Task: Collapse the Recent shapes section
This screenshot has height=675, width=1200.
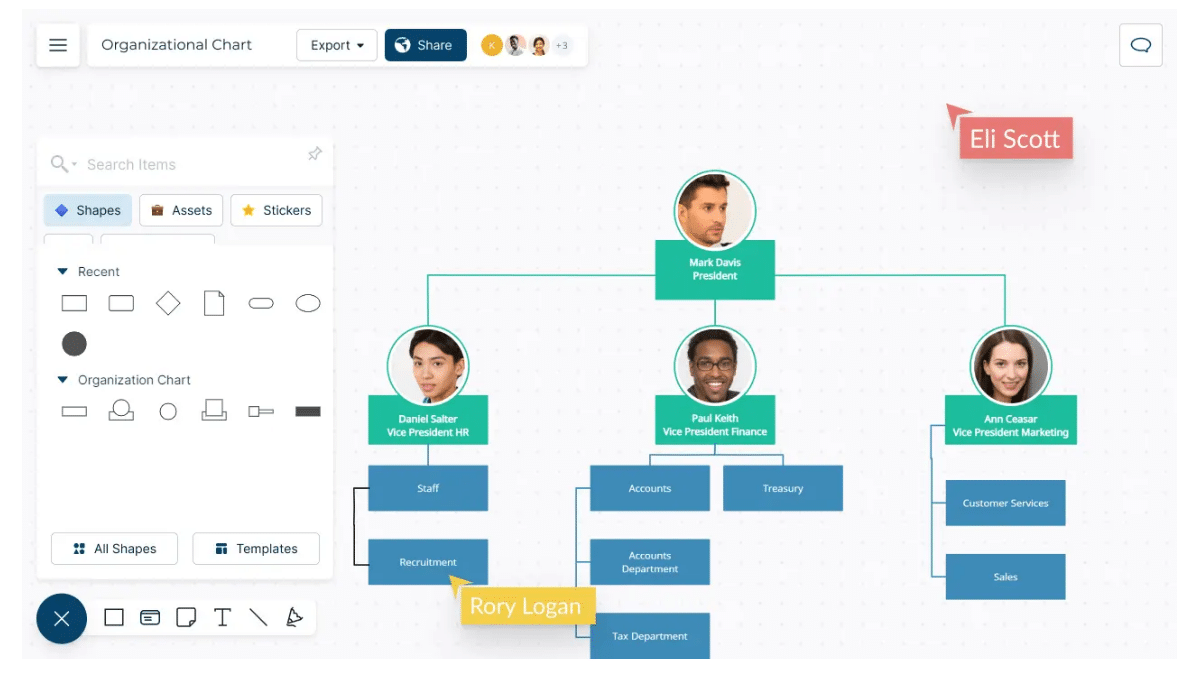Action: (62, 272)
